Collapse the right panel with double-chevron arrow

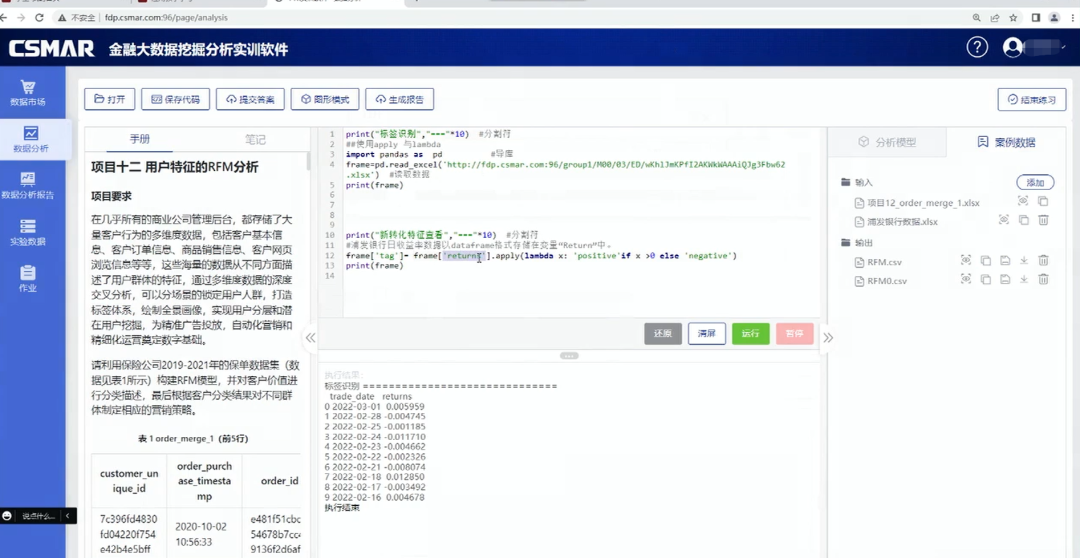point(828,338)
